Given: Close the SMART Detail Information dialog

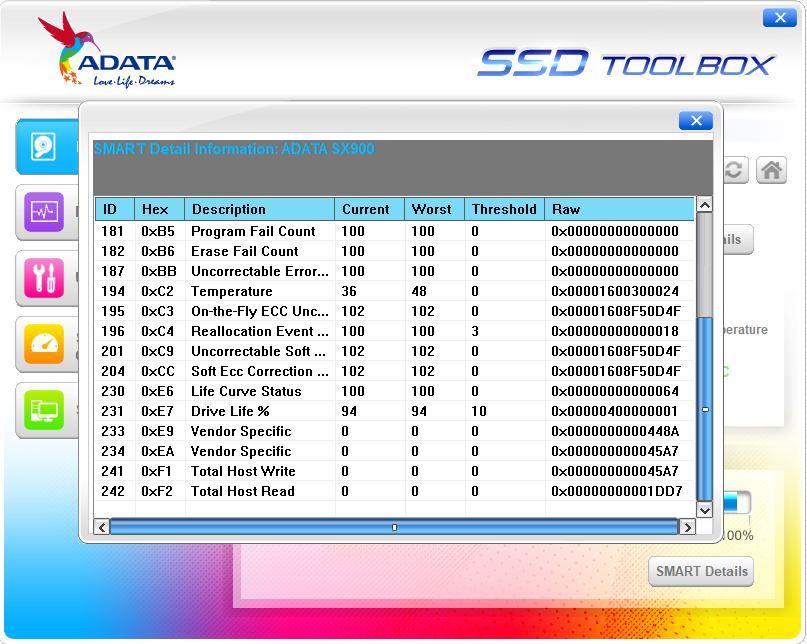Looking at the screenshot, I should coord(695,121).
